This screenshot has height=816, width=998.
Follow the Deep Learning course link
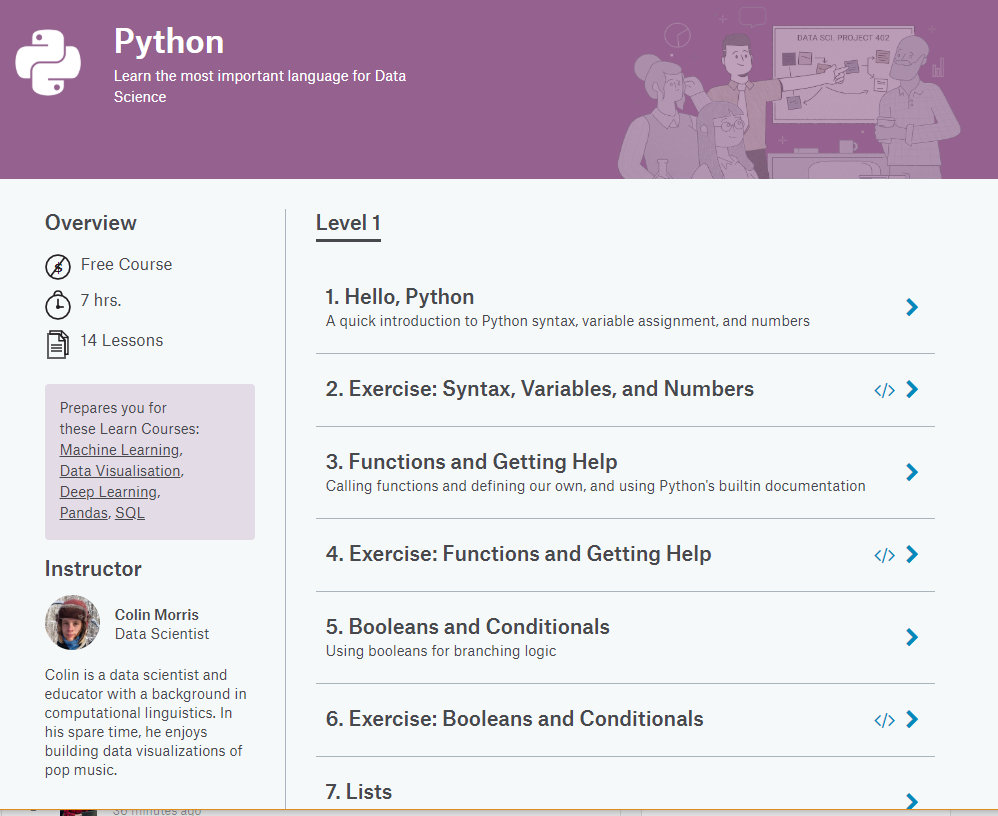tap(108, 492)
